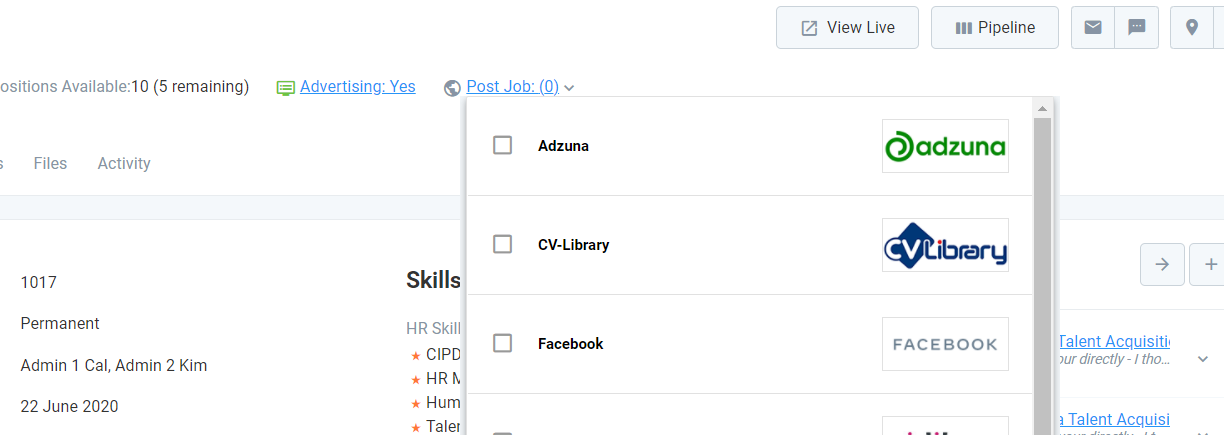Click the globe icon beside Post Job

(x=452, y=88)
